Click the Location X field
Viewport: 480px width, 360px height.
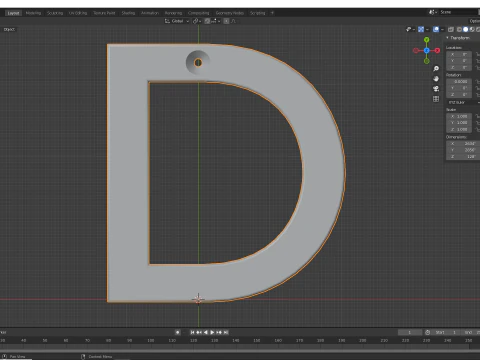point(459,54)
